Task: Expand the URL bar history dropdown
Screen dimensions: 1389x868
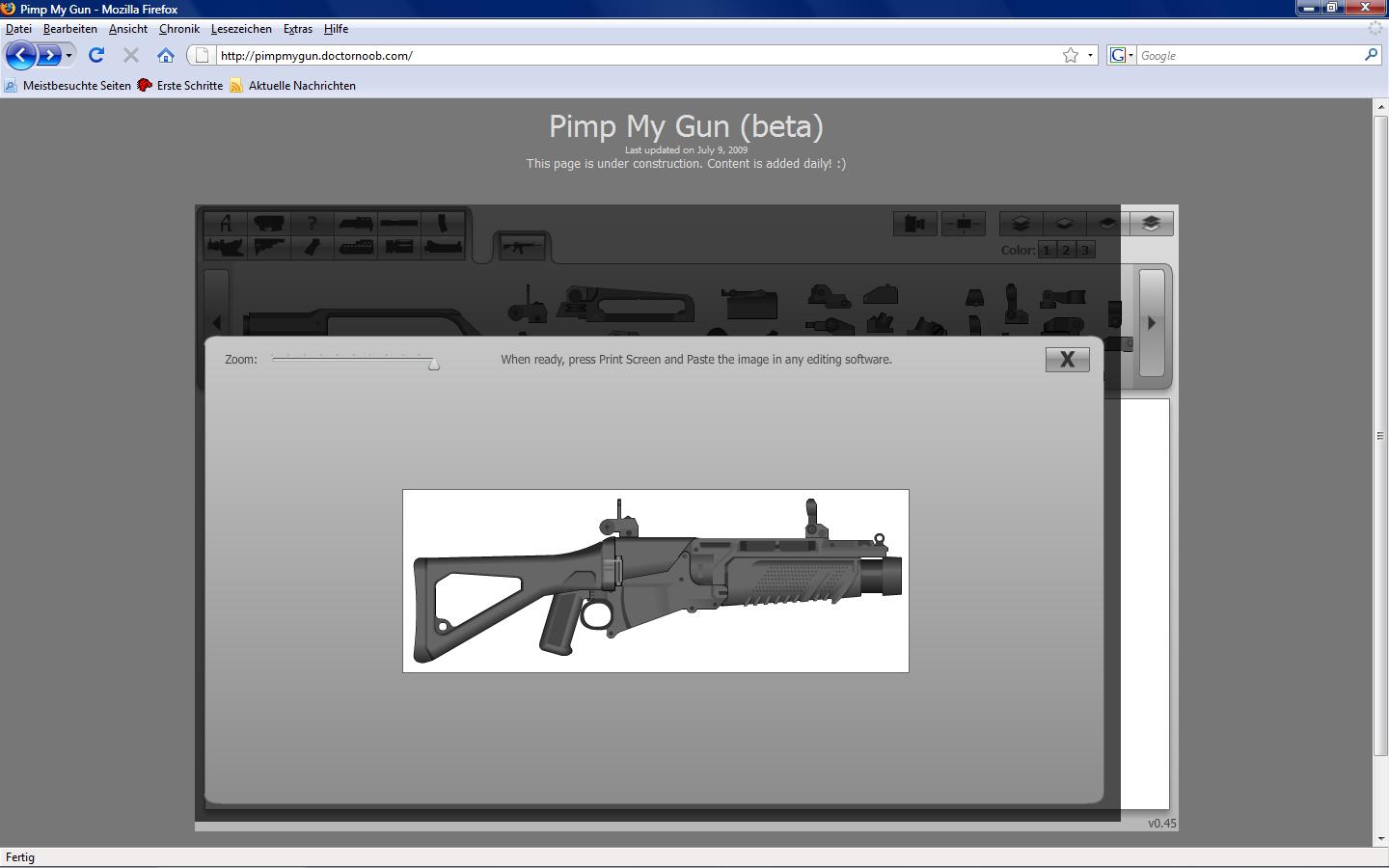Action: coord(1090,55)
